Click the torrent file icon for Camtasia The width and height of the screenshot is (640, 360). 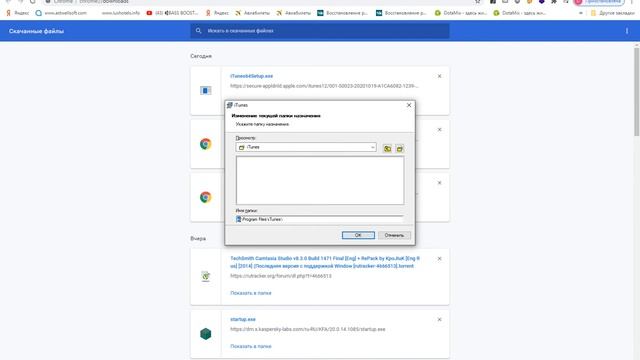point(205,276)
